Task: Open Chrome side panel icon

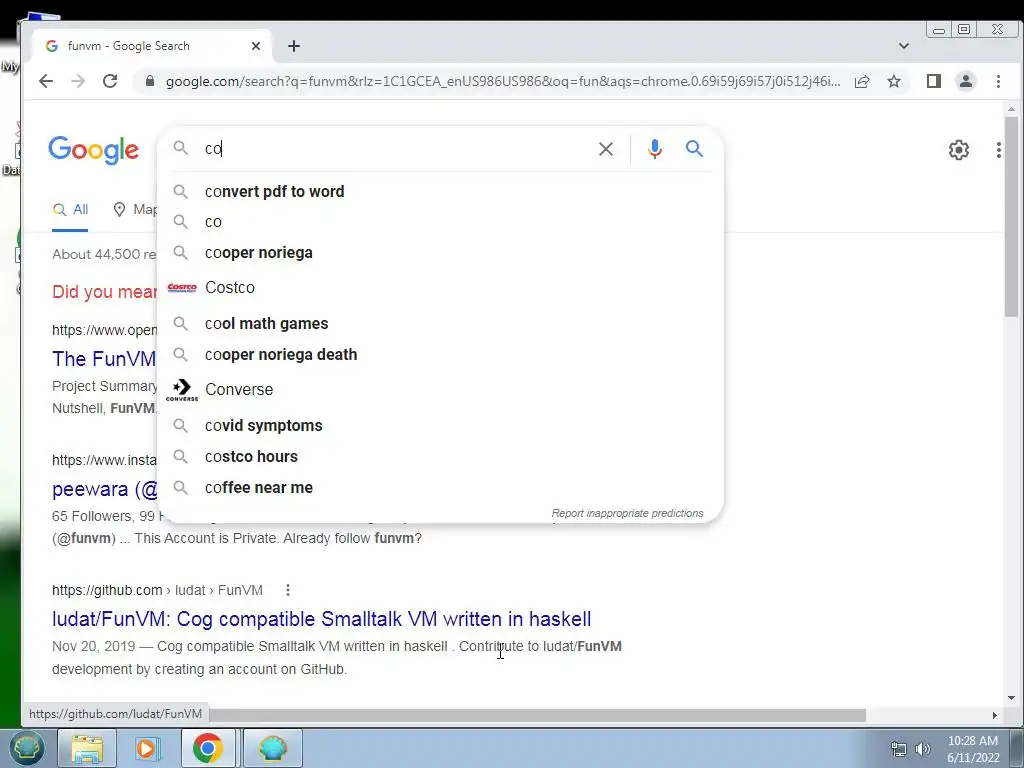Action: pyautogui.click(x=933, y=81)
